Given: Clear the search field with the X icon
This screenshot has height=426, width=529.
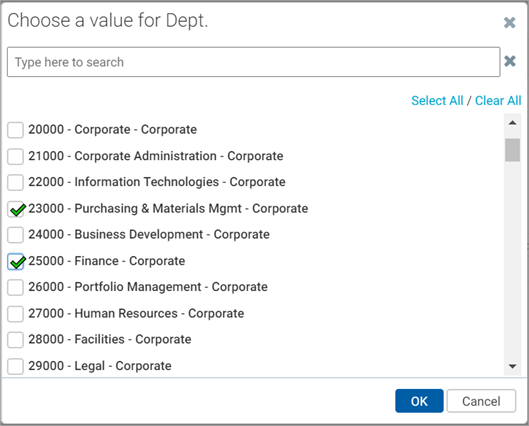Looking at the screenshot, I should (x=510, y=61).
